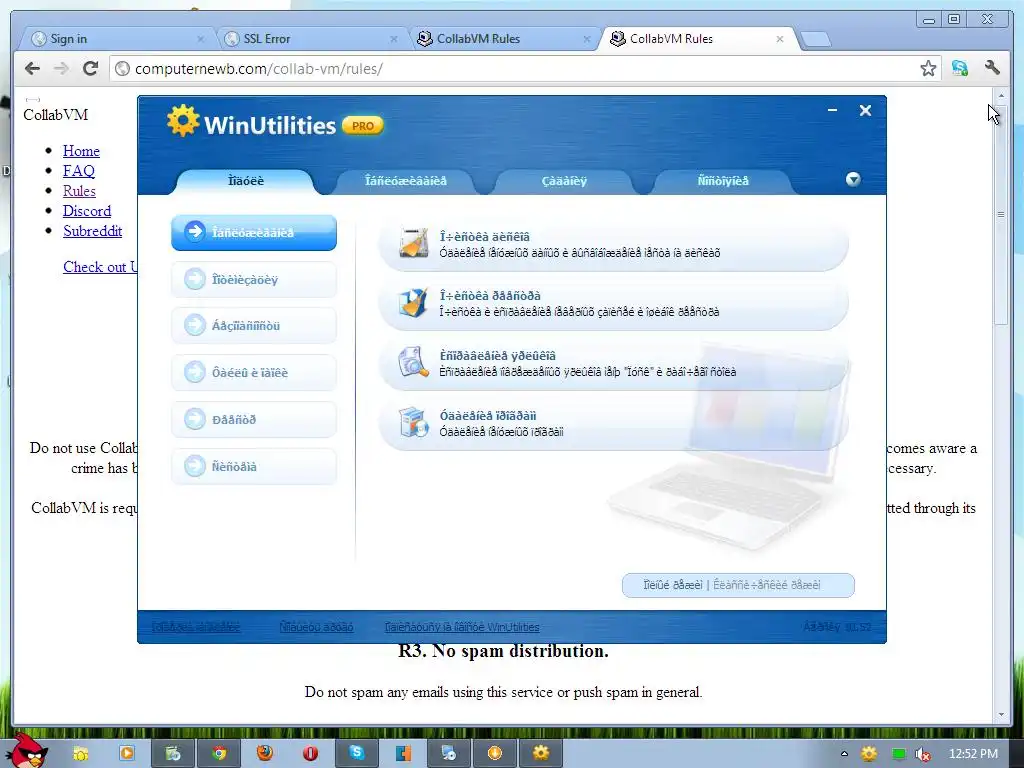Click the WinUtilities gear in system tray

869,754
